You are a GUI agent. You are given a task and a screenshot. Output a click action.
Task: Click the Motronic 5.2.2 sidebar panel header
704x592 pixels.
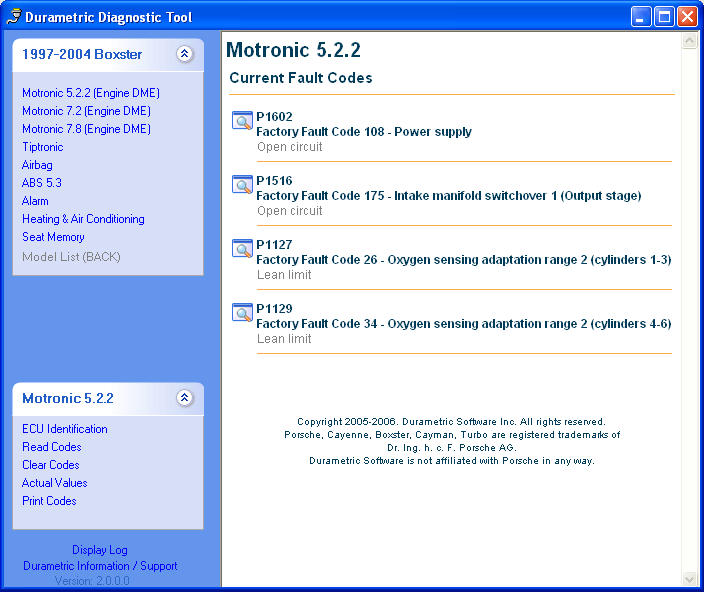tap(108, 399)
